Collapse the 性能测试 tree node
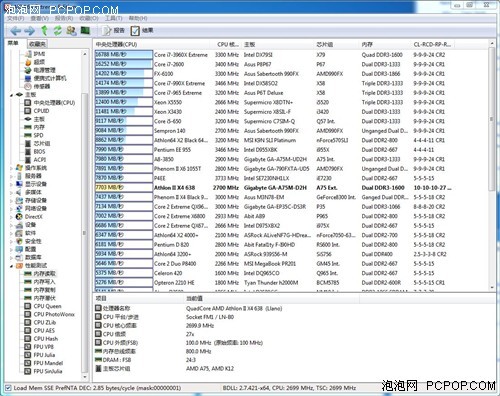Screen dimensions: 500x396 pyautogui.click(x=12, y=266)
